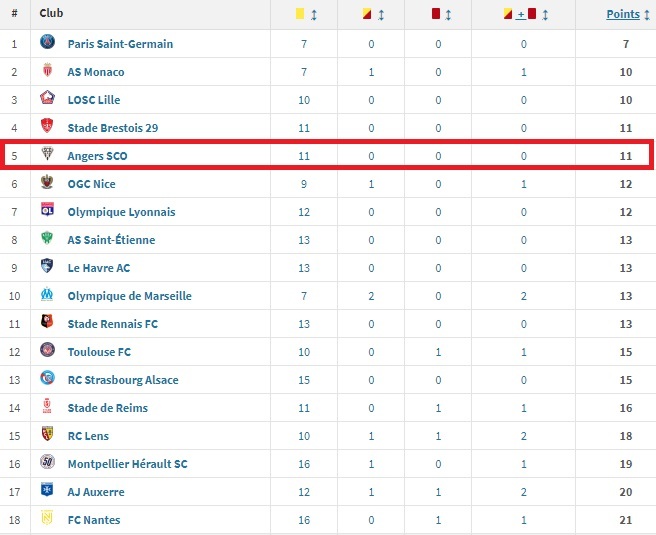This screenshot has height=535, width=656.
Task: Click the RC Lens club crest
Action: 47,435
